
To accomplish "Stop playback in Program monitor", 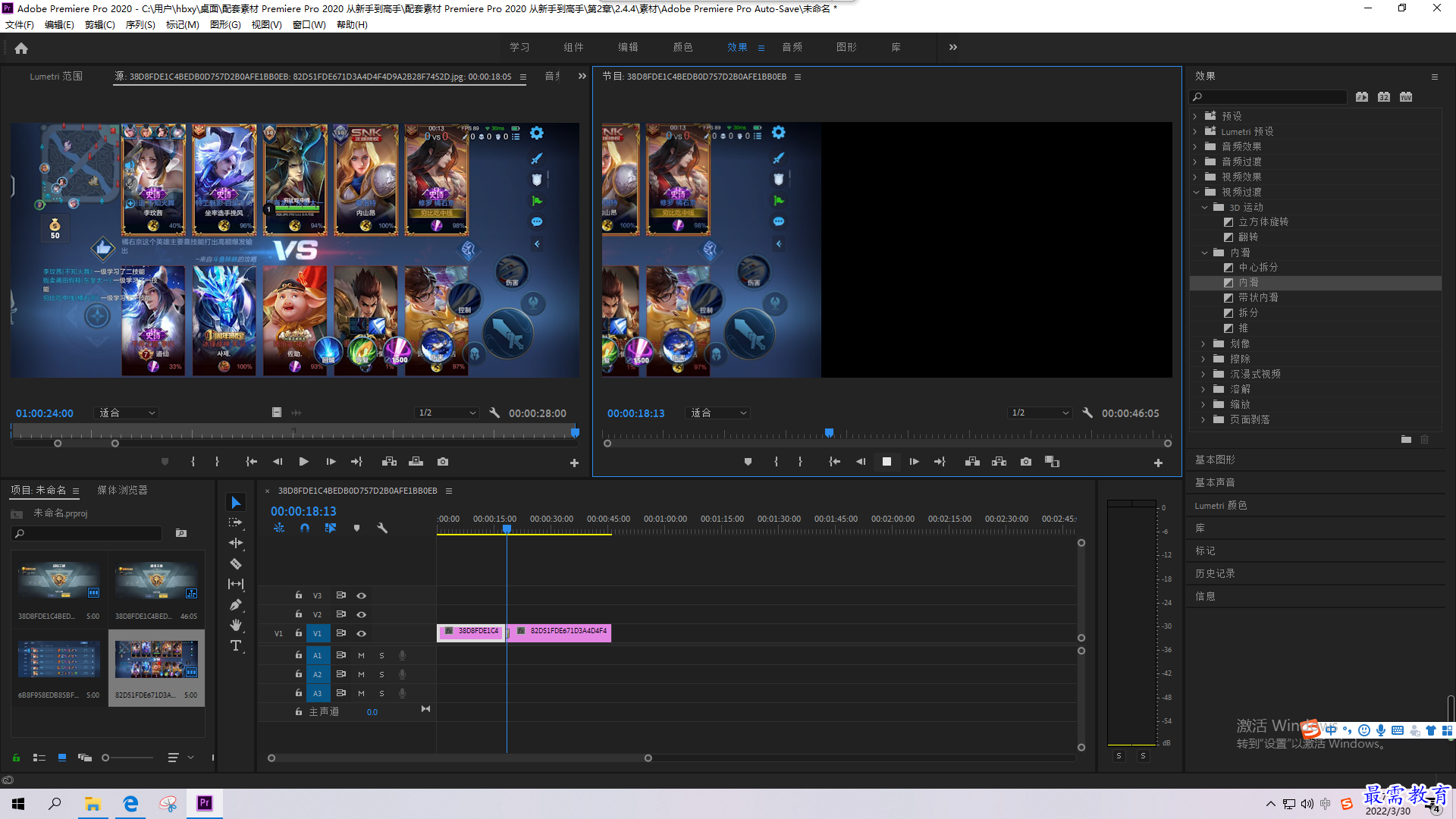I will click(x=886, y=462).
